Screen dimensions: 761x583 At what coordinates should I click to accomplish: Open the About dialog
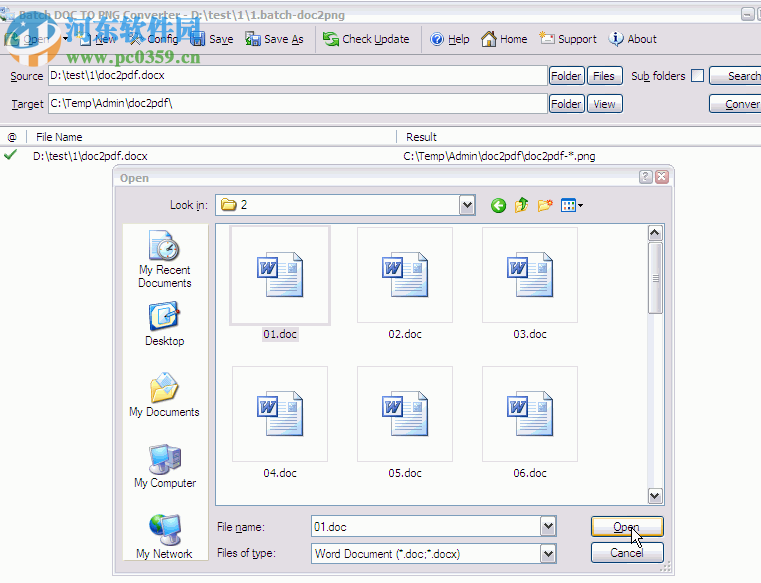click(x=633, y=39)
